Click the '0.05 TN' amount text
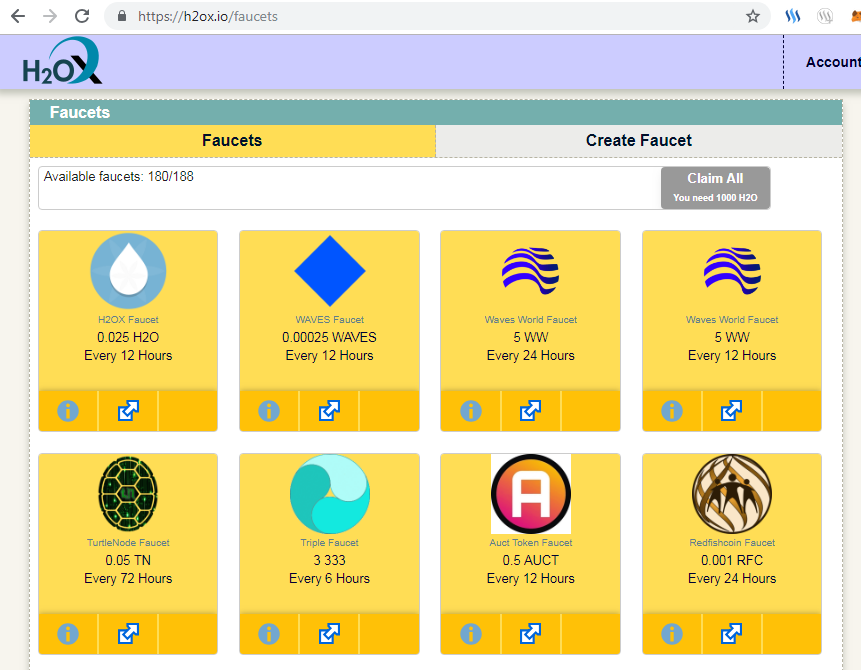The height and width of the screenshot is (670, 861). coord(128,560)
